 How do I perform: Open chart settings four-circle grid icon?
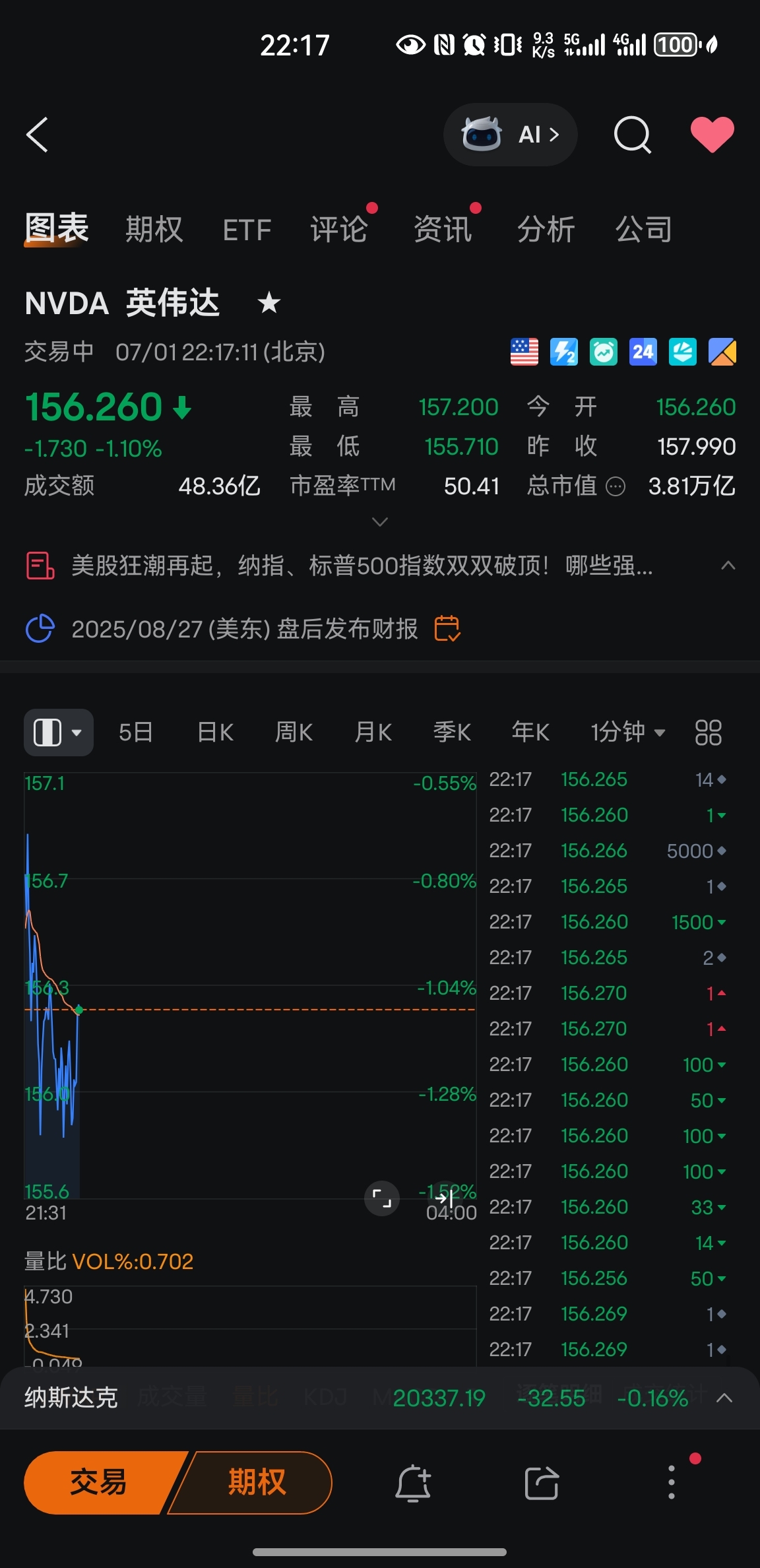click(709, 733)
